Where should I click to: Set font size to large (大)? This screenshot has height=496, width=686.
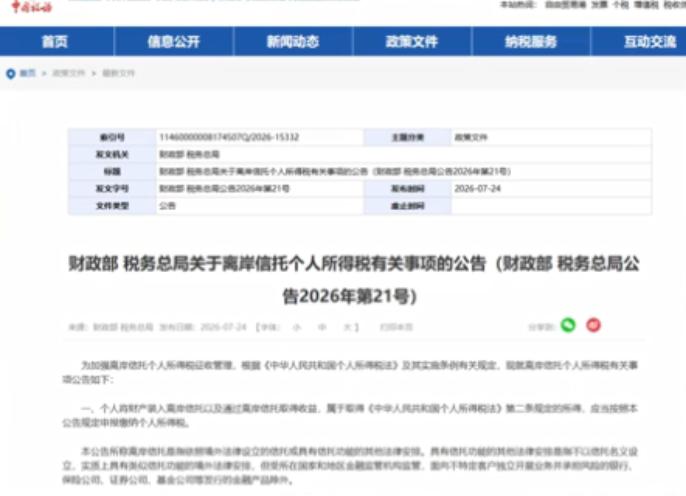coord(347,327)
